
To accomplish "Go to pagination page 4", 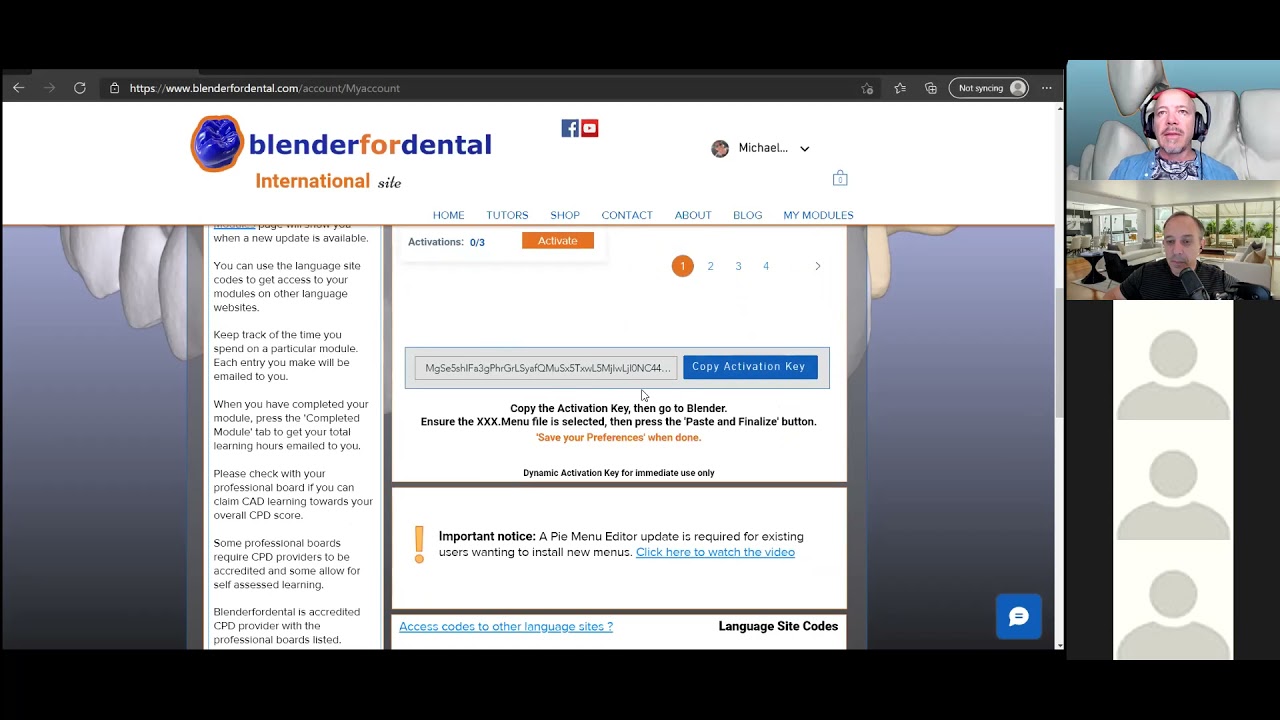I will [766, 266].
